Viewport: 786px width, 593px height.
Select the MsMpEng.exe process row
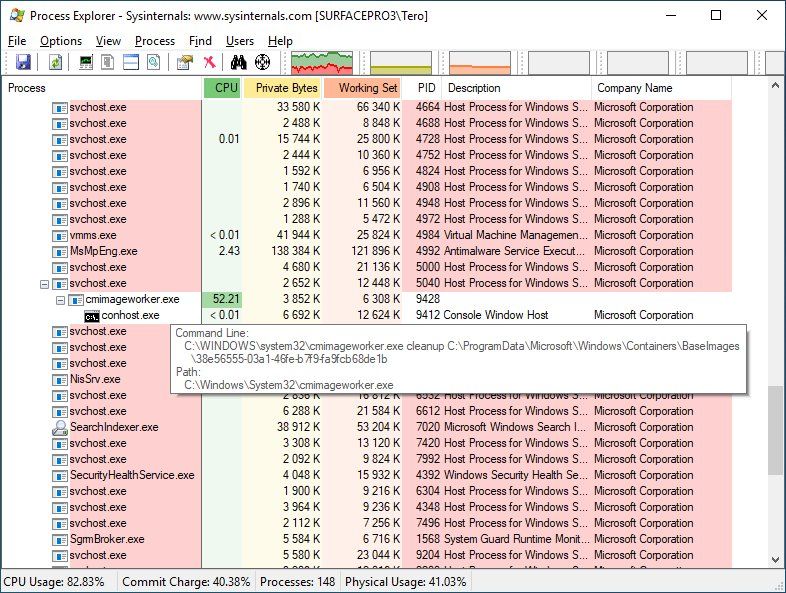coord(367,251)
